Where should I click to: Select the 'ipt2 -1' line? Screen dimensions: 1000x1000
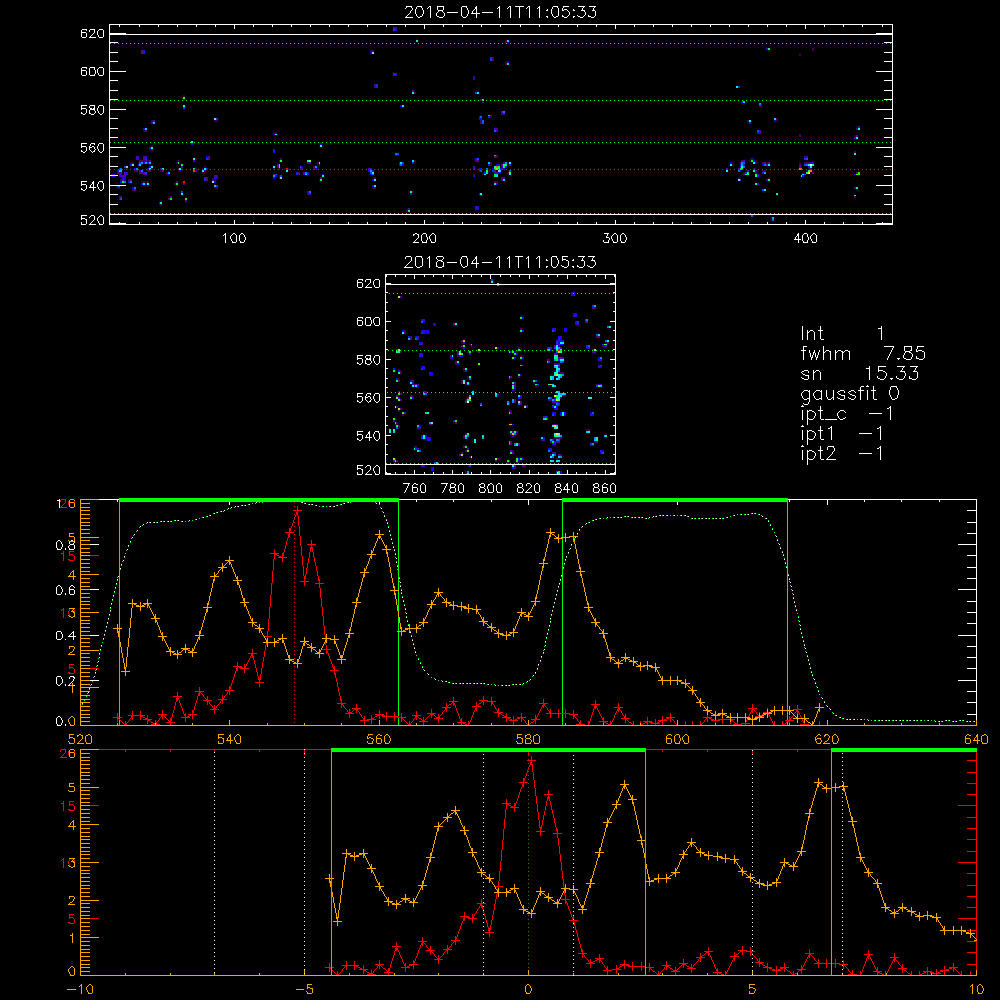[842, 454]
